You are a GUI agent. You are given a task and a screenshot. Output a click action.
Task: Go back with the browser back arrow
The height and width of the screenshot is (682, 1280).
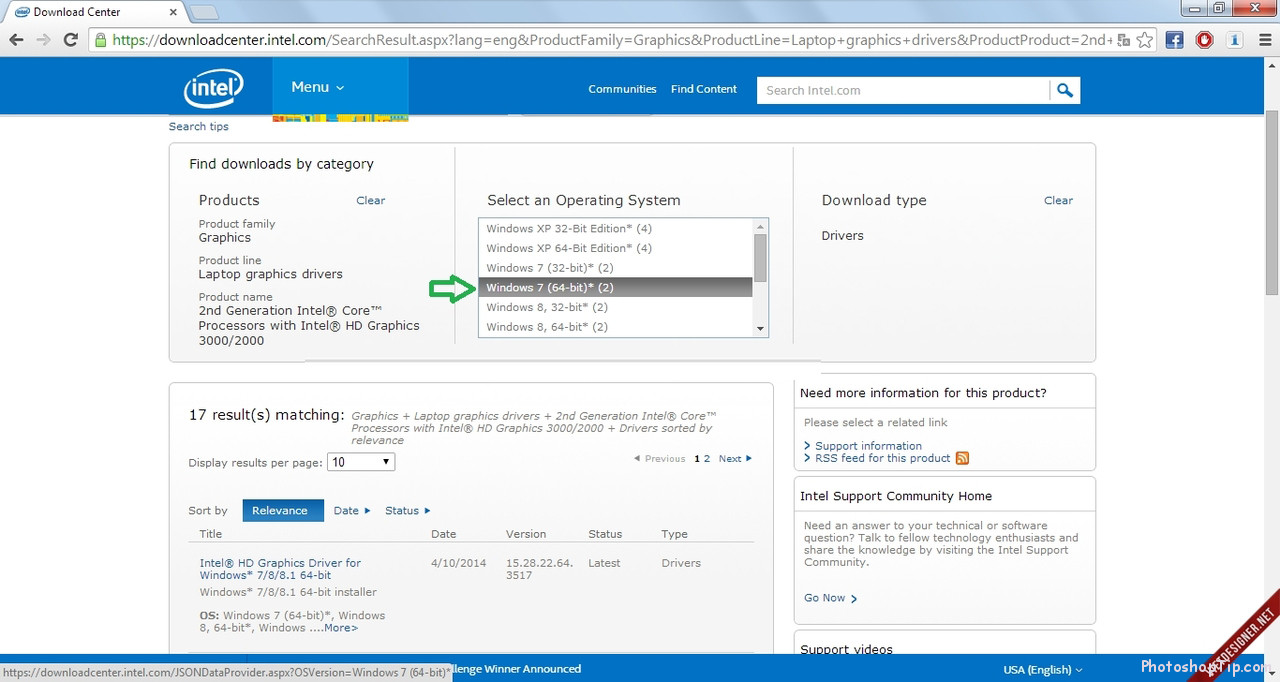click(16, 40)
